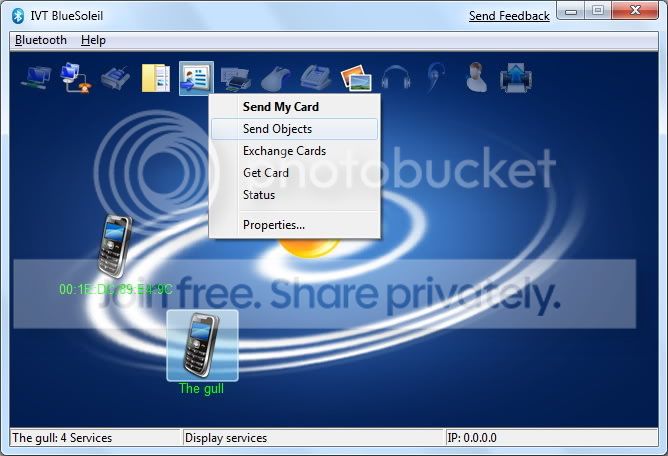This screenshot has width=668, height=456.
Task: Click 'Display services' status bar text
Action: tap(226, 438)
